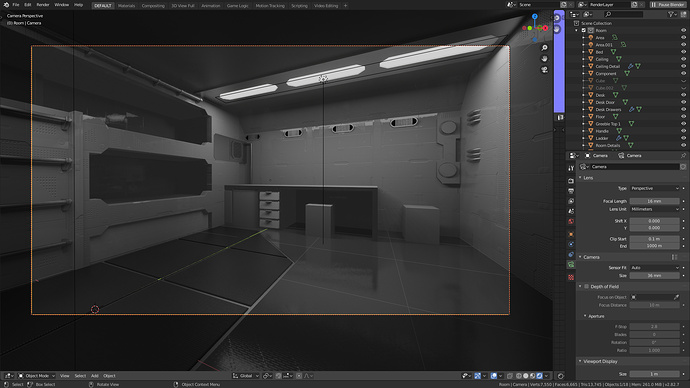Image resolution: width=690 pixels, height=388 pixels.
Task: Collapse the Aperture subpanel
Action: (x=585, y=316)
